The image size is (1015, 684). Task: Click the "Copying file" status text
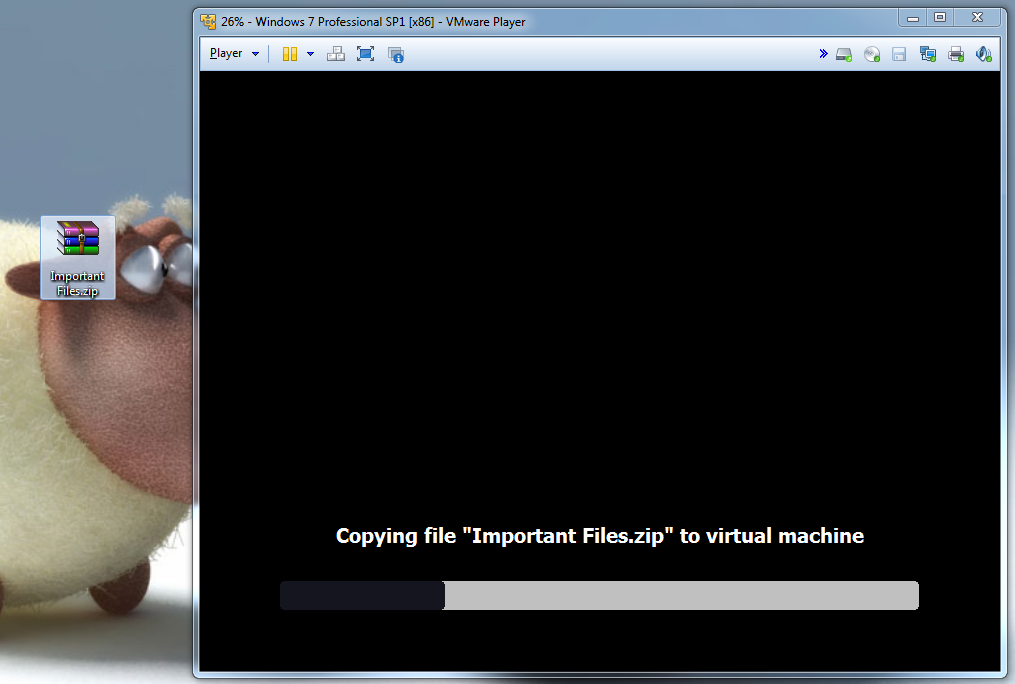(x=599, y=536)
